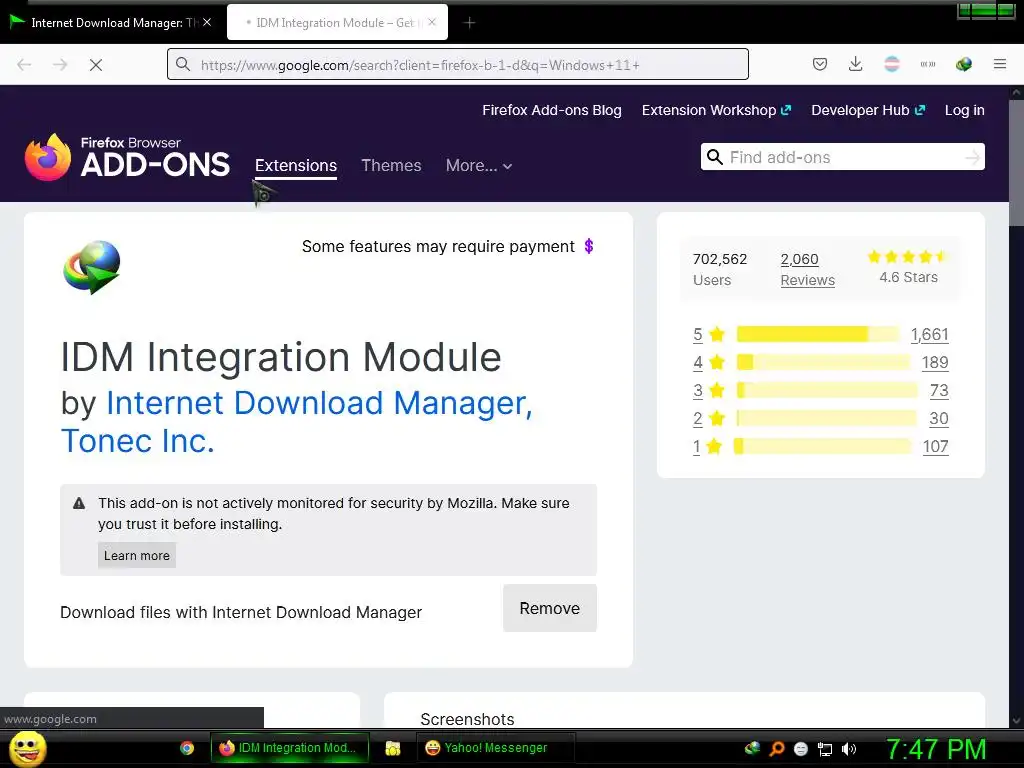
Task: Click the 7:47 PM taskbar clock
Action: coord(935,749)
